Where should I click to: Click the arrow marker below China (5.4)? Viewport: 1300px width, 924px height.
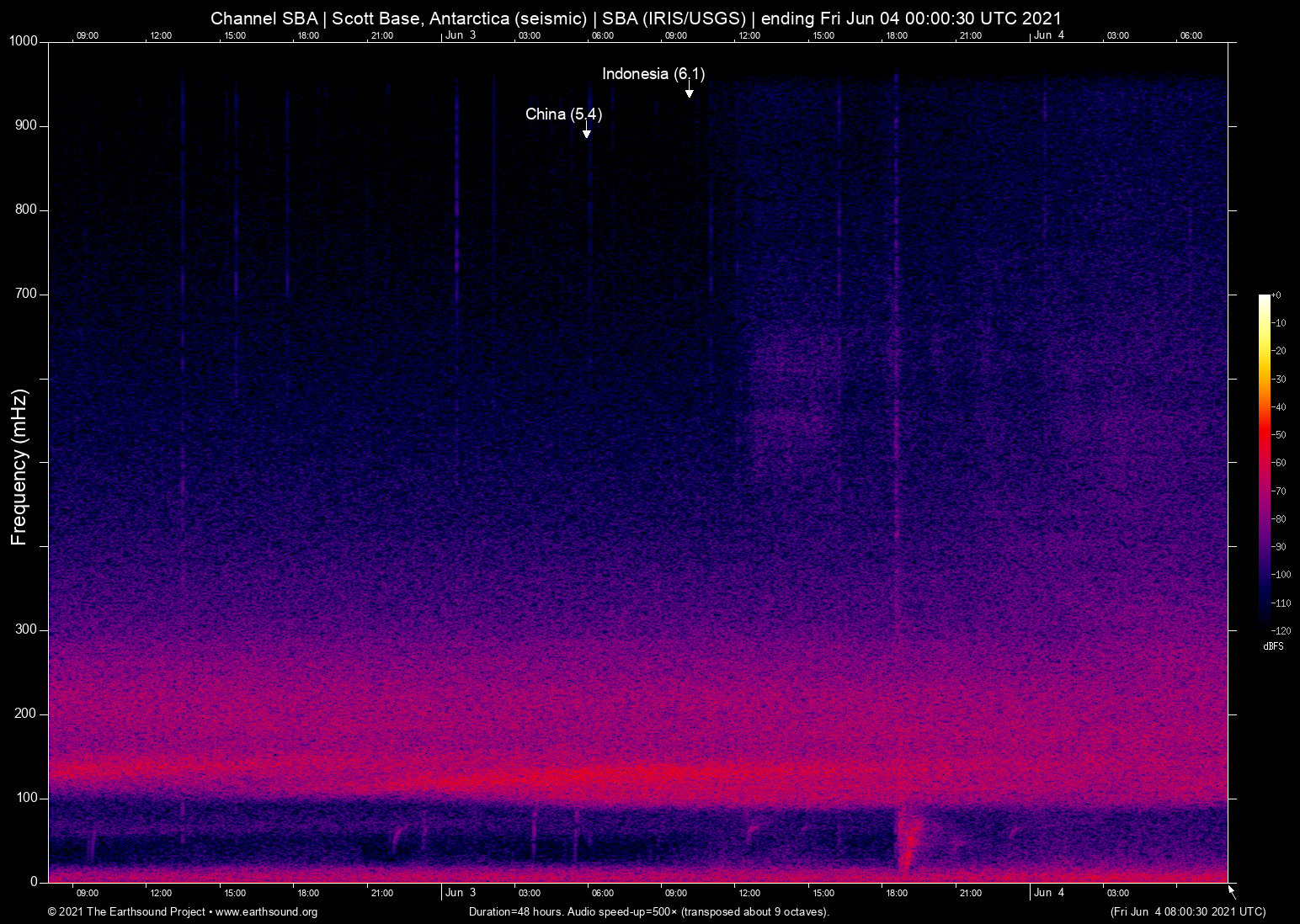click(x=587, y=131)
